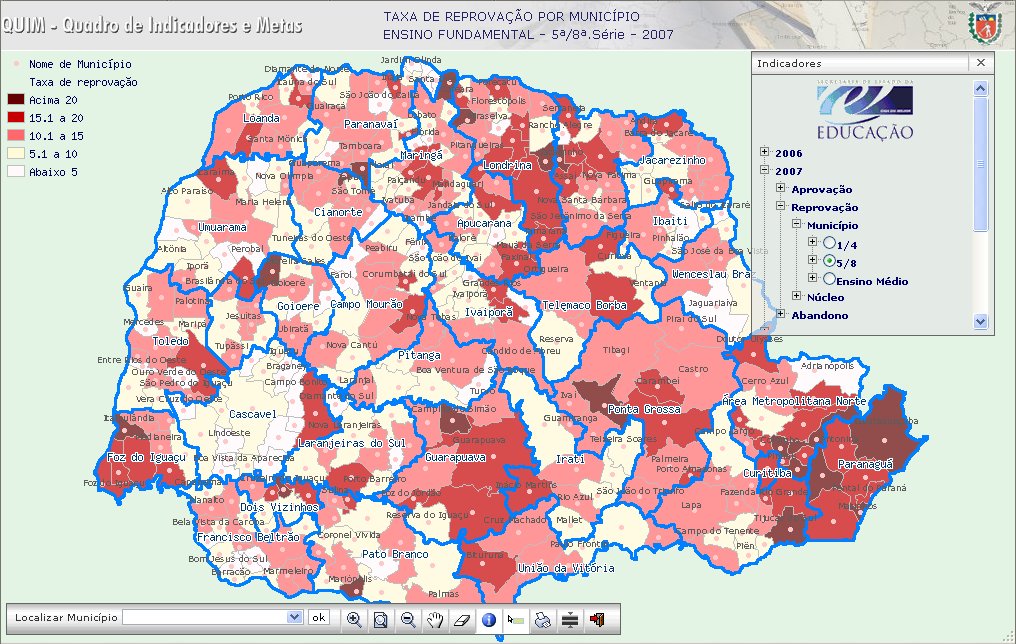Activate the pan hand tool
1016x644 pixels.
435,619
